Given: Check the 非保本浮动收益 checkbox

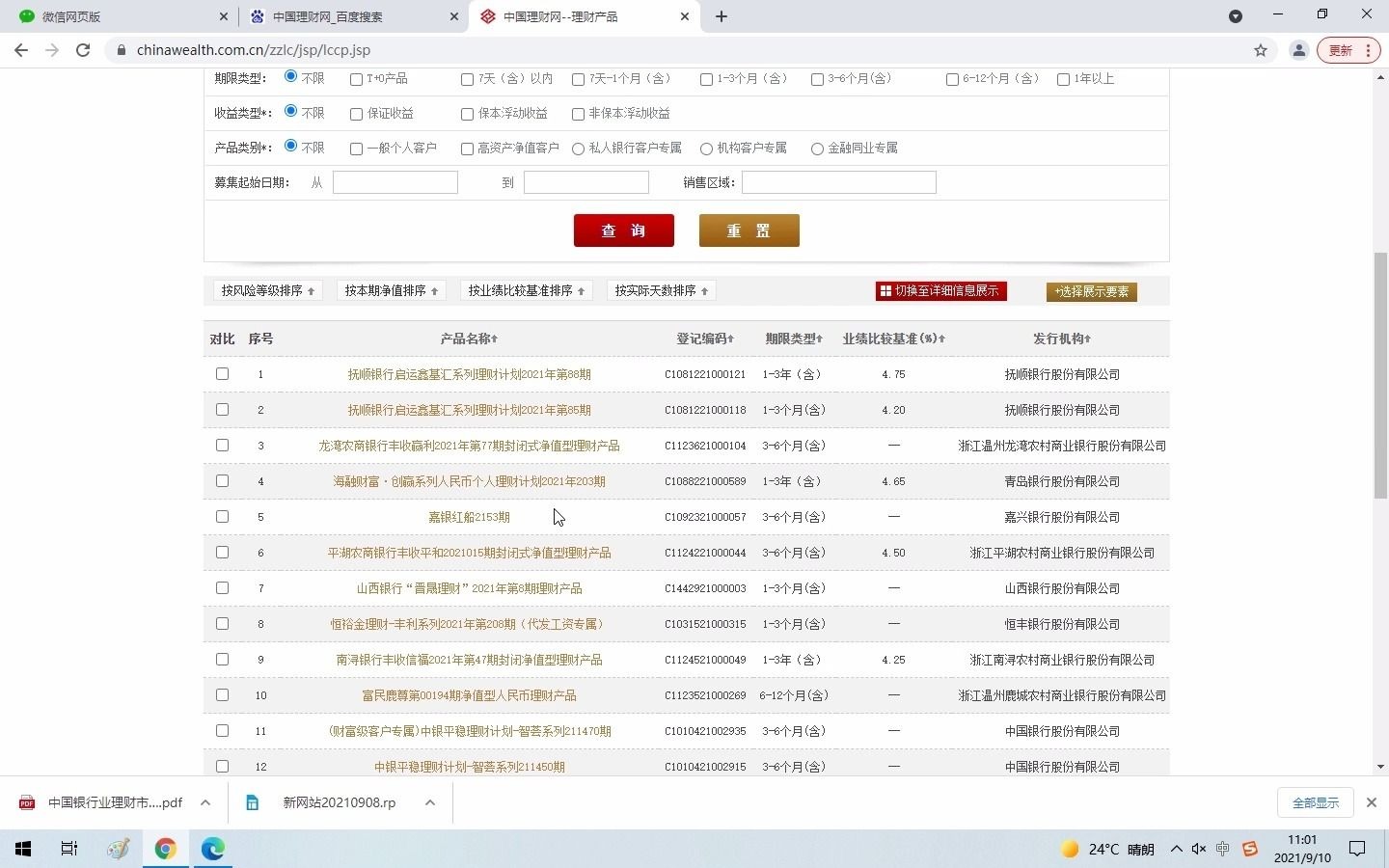Looking at the screenshot, I should click(578, 114).
